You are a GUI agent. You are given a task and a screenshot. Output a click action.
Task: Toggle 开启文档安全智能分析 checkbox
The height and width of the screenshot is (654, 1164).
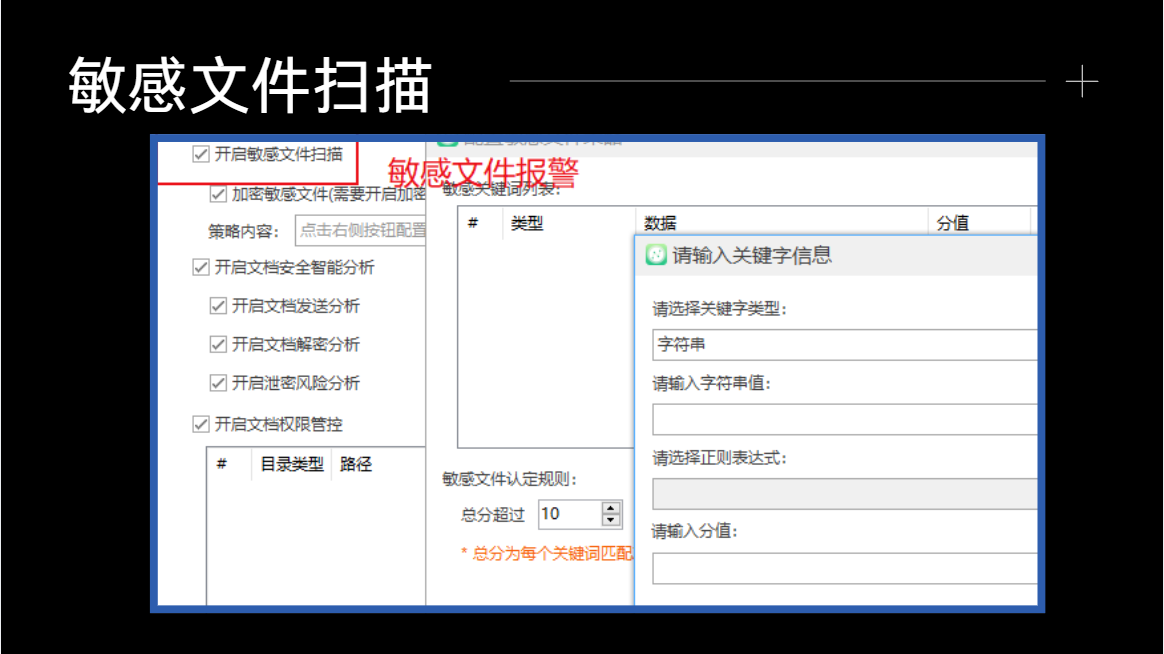200,267
